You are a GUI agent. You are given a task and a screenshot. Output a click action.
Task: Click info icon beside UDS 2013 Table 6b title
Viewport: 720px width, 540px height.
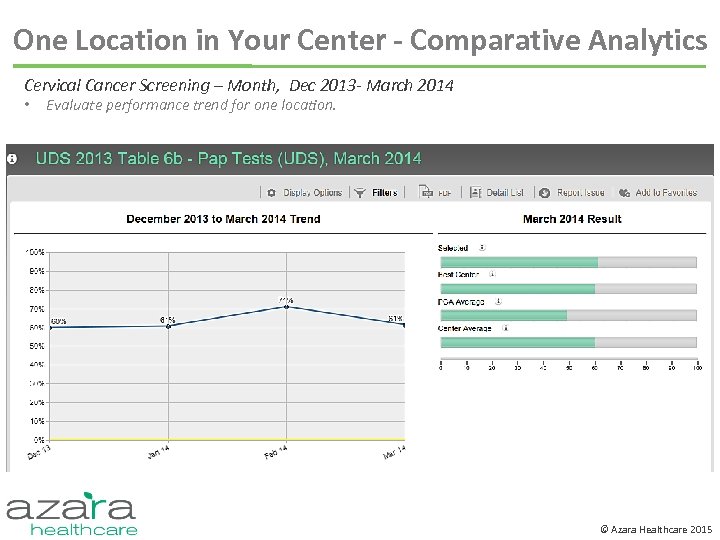[12, 159]
